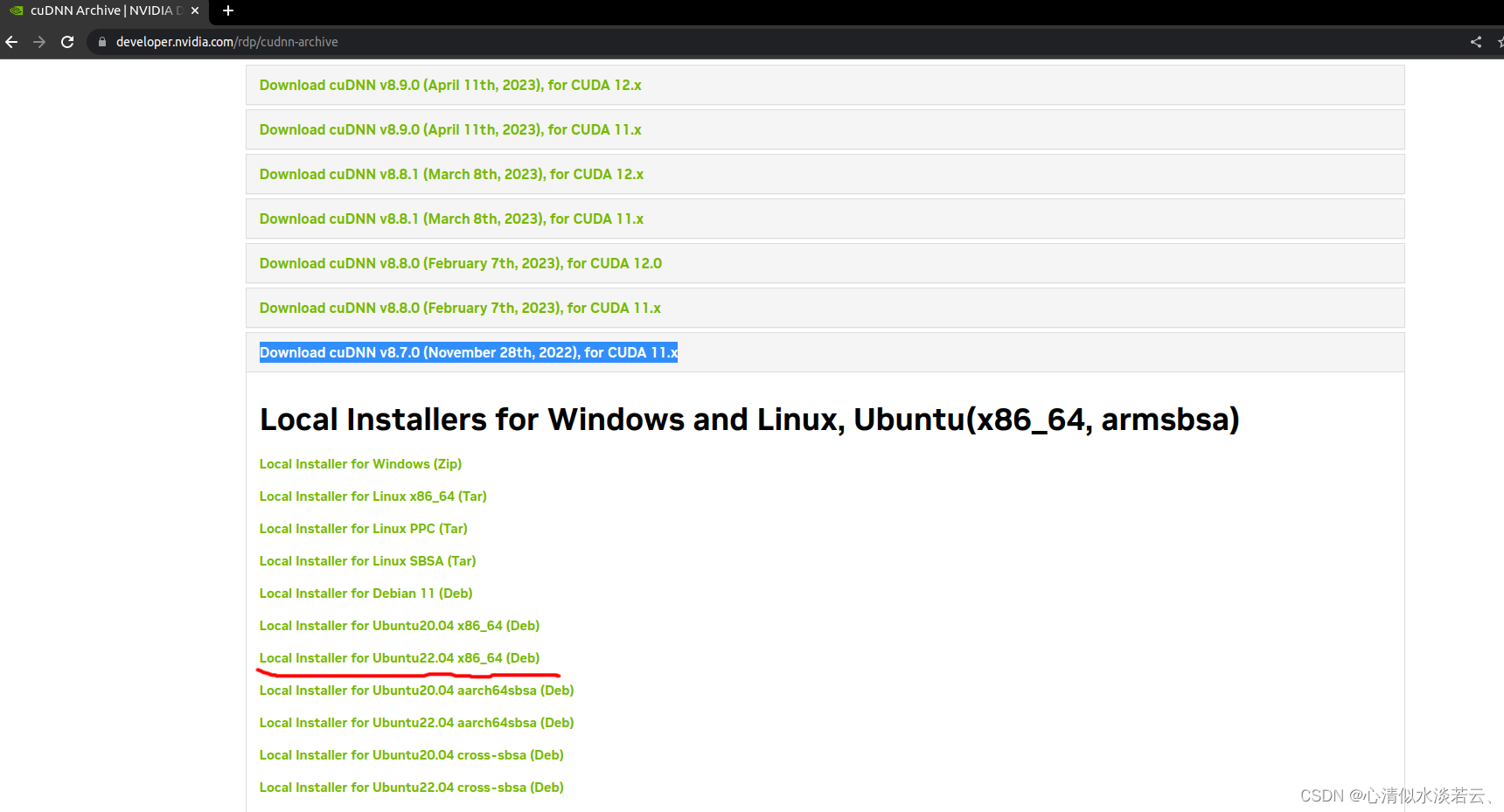Download Installer for Ubuntu20.04 cross-sbsa (Deb)
Viewport: 1504px width, 812px height.
(412, 755)
